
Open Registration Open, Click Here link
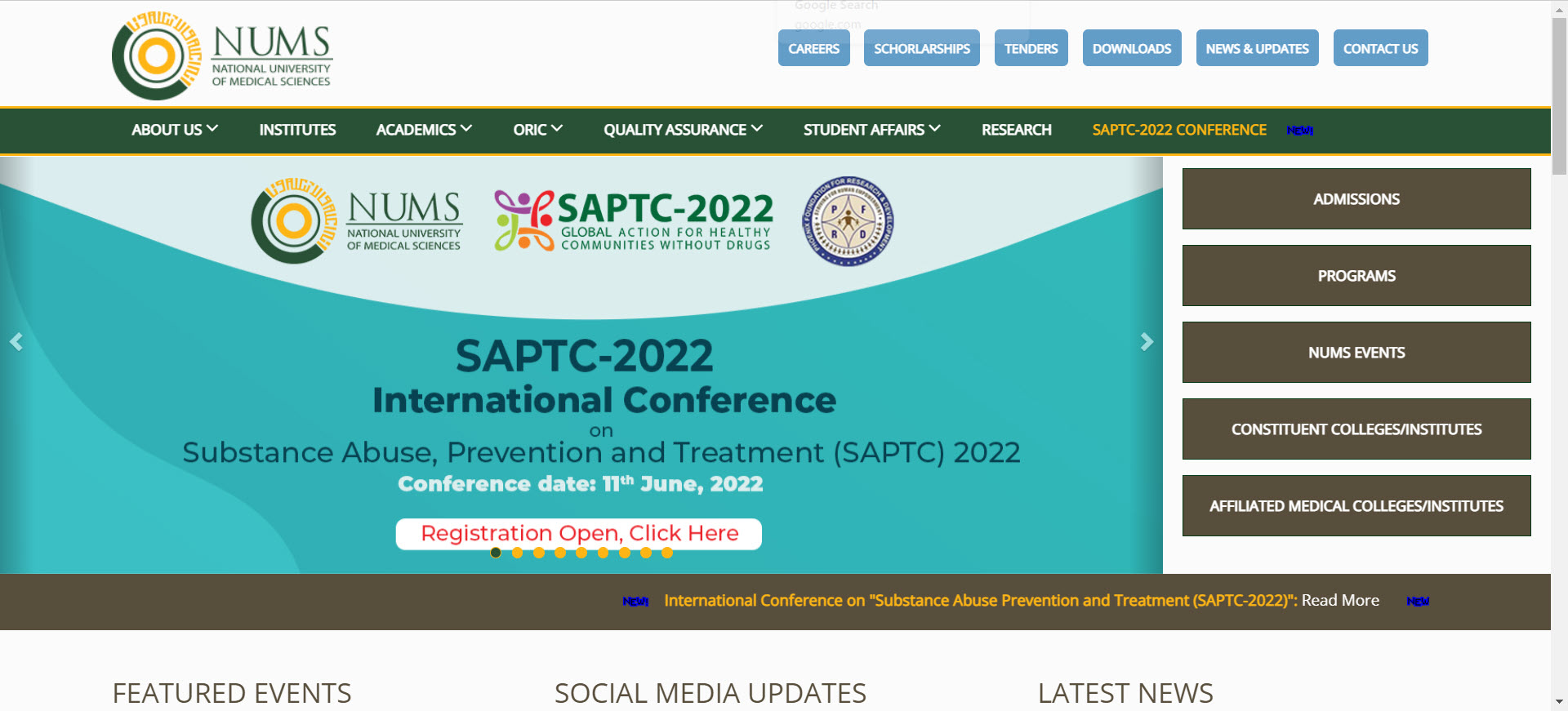[x=579, y=533]
